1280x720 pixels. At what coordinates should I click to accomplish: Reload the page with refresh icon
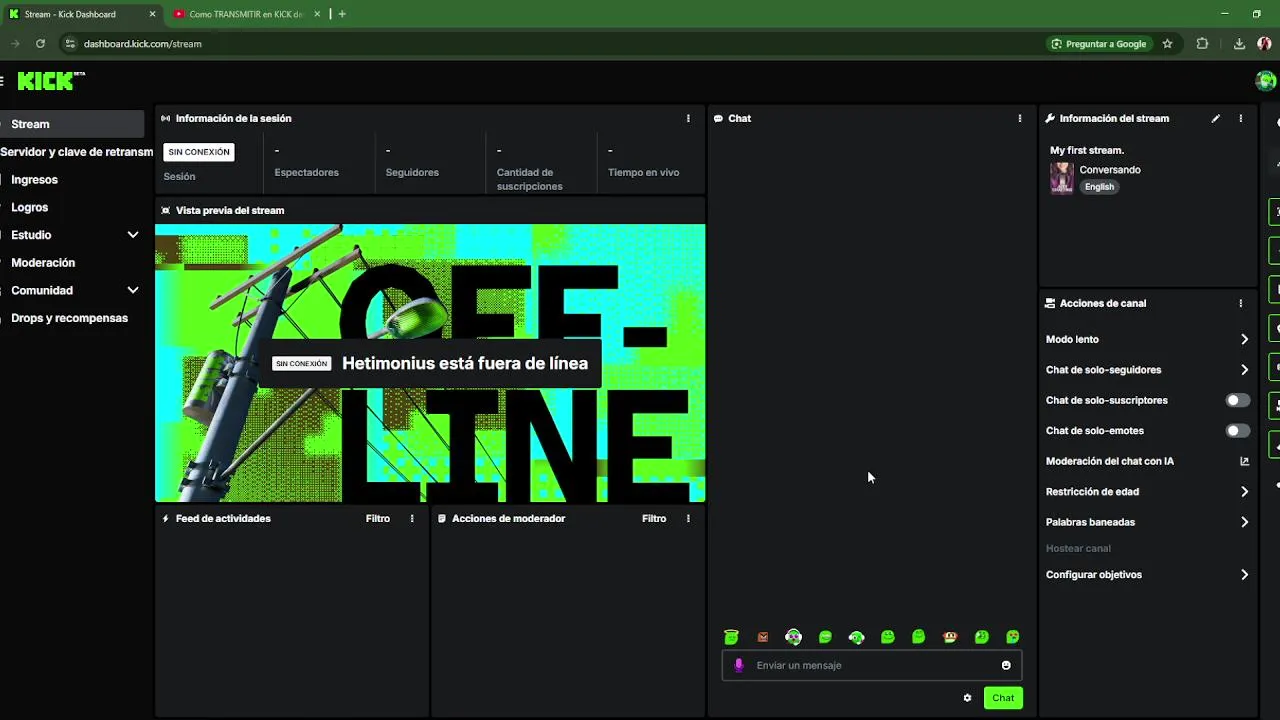(x=40, y=44)
